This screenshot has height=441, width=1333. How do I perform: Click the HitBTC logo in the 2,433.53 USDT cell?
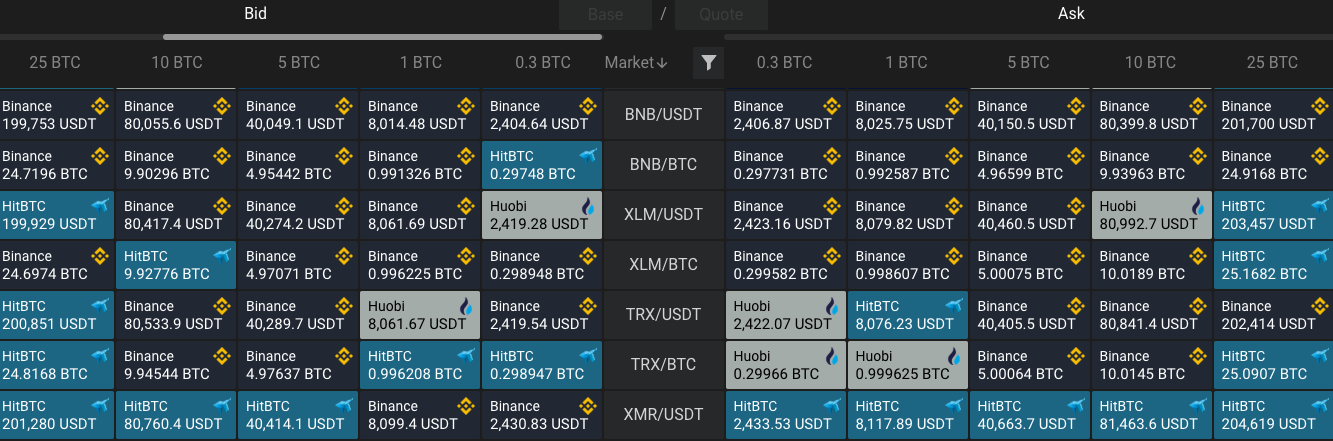click(832, 406)
